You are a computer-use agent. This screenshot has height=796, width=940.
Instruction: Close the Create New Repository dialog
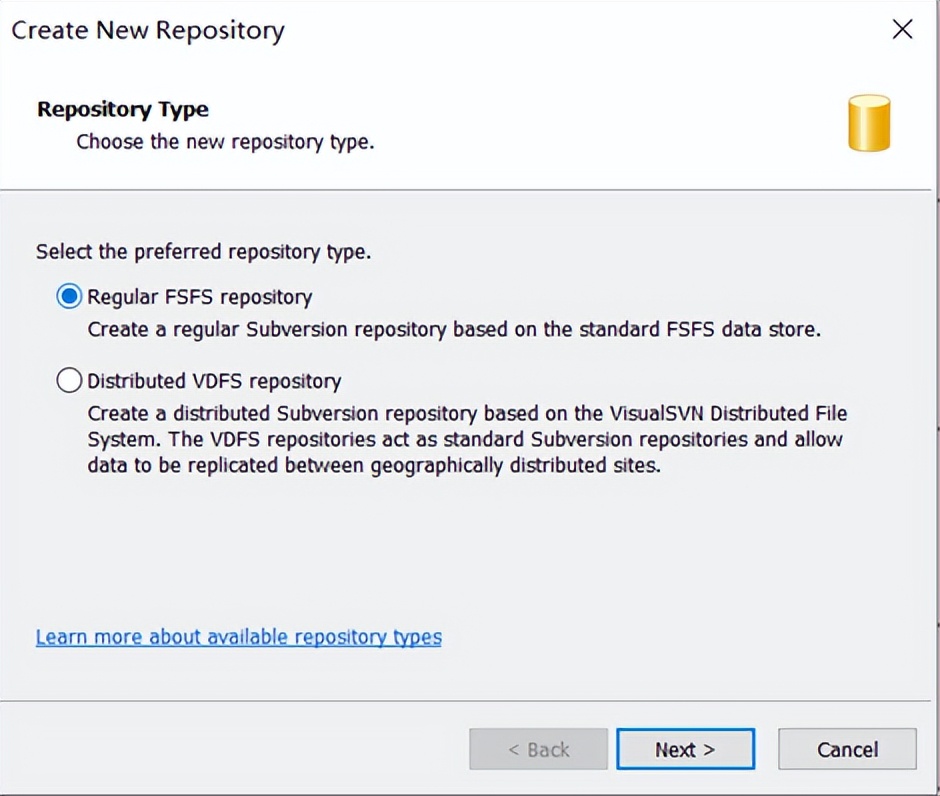coord(902,29)
